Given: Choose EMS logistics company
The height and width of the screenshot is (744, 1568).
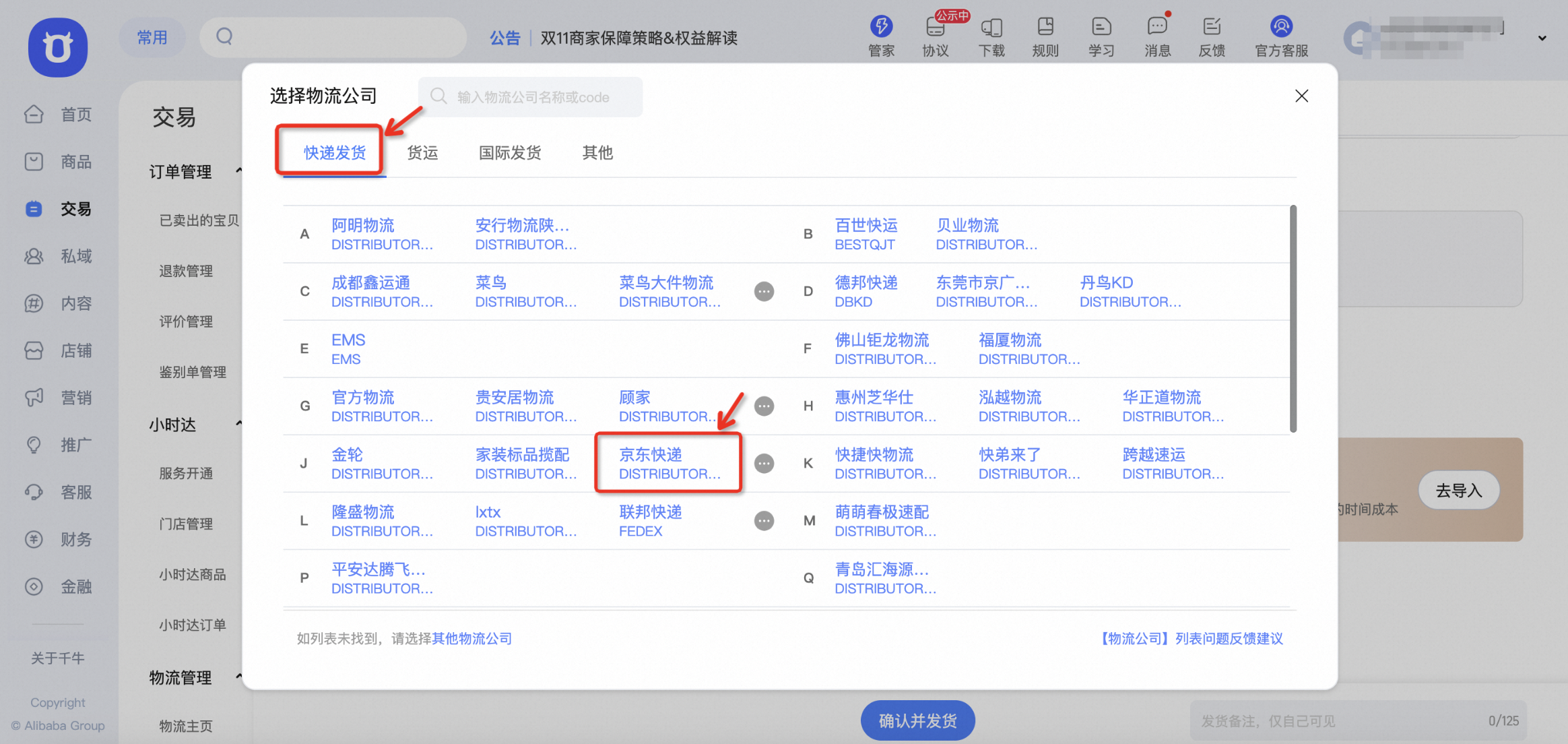Looking at the screenshot, I should pos(348,349).
